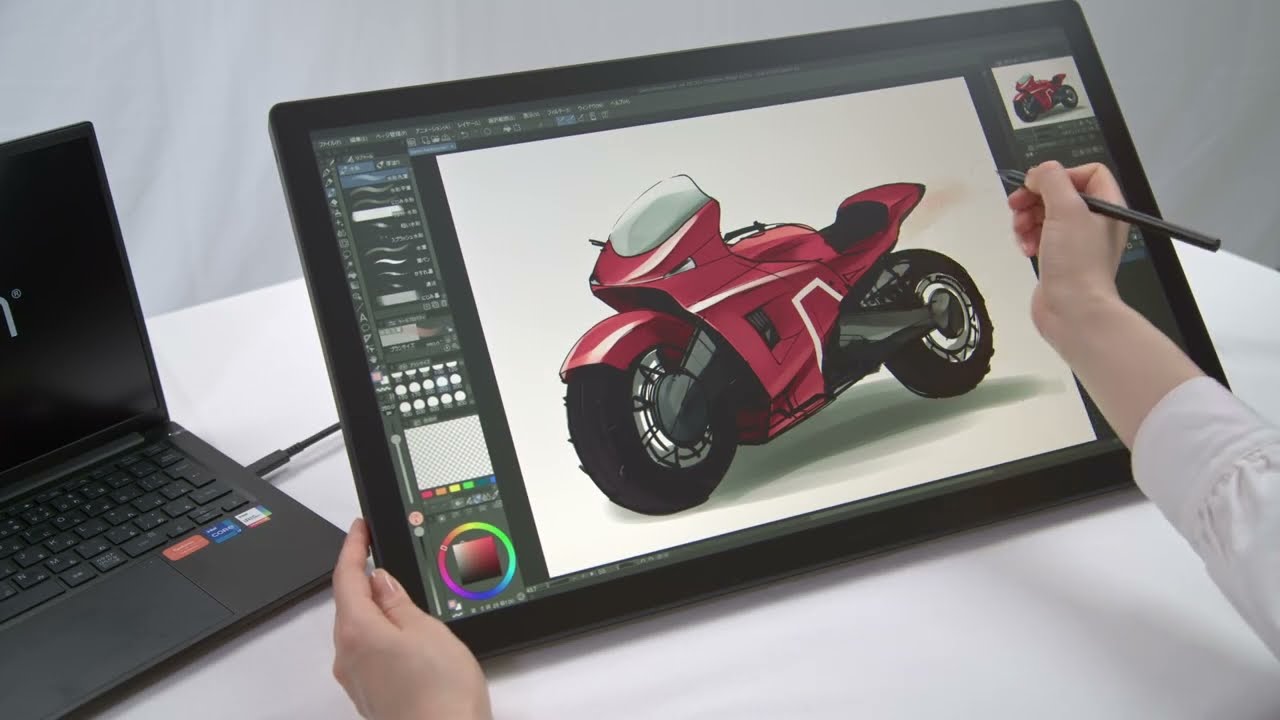Open the ヘルプ (Help) menu
This screenshot has width=1280, height=720.
point(620,102)
